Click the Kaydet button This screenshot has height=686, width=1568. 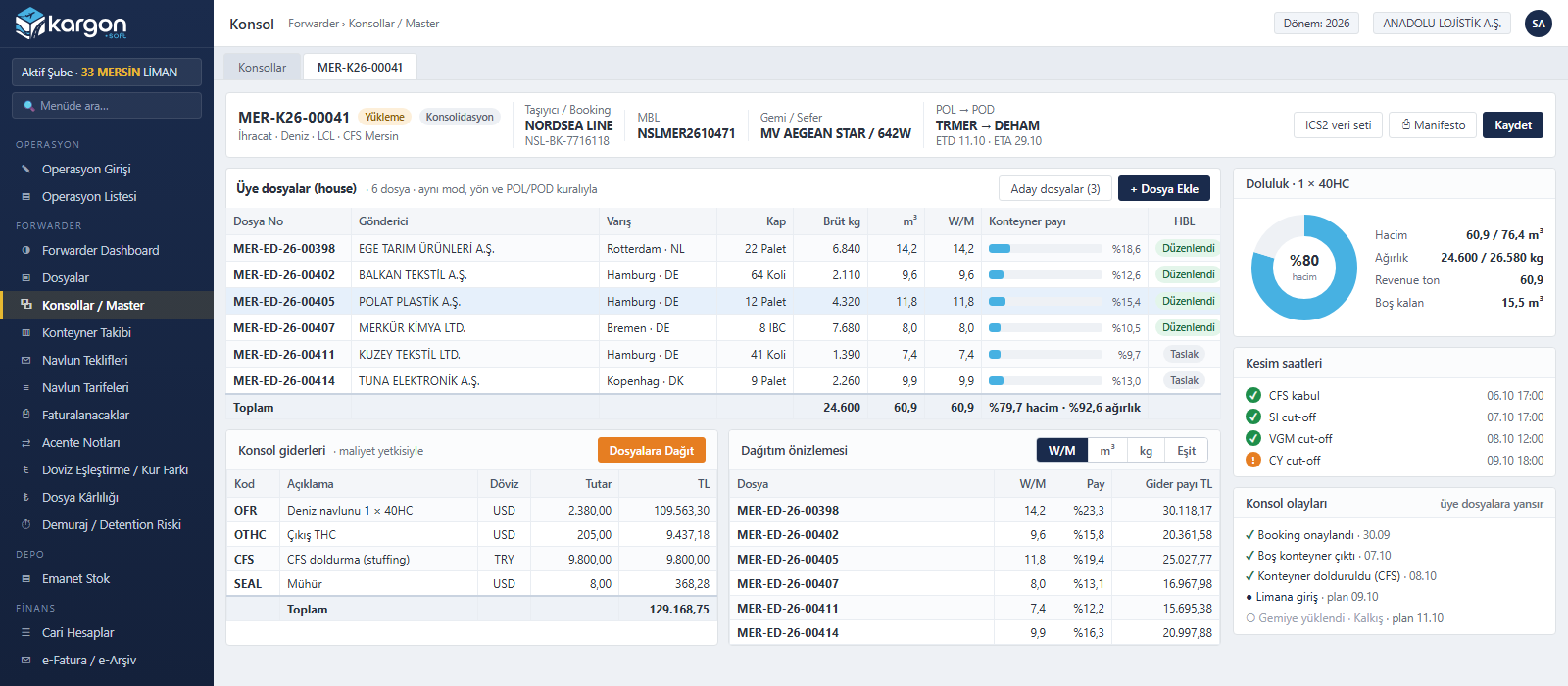click(x=1513, y=125)
